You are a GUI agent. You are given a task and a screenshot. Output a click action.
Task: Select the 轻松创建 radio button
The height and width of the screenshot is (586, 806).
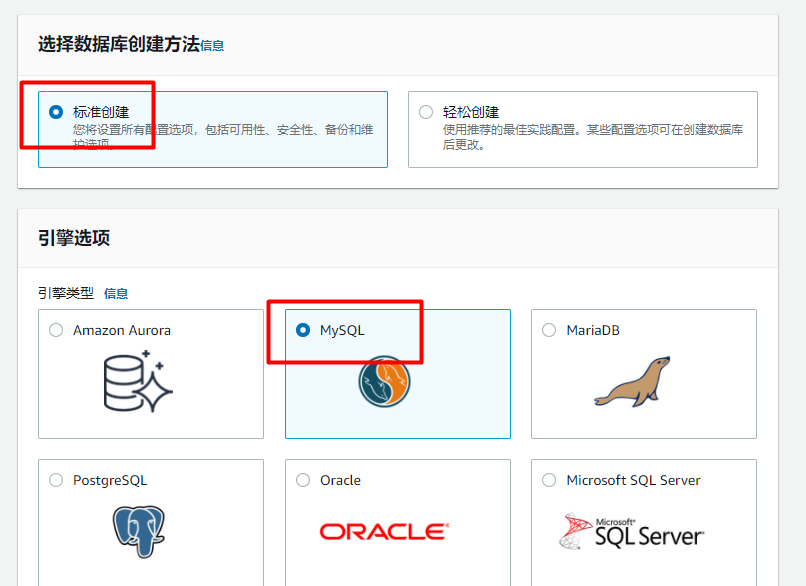pyautogui.click(x=426, y=112)
